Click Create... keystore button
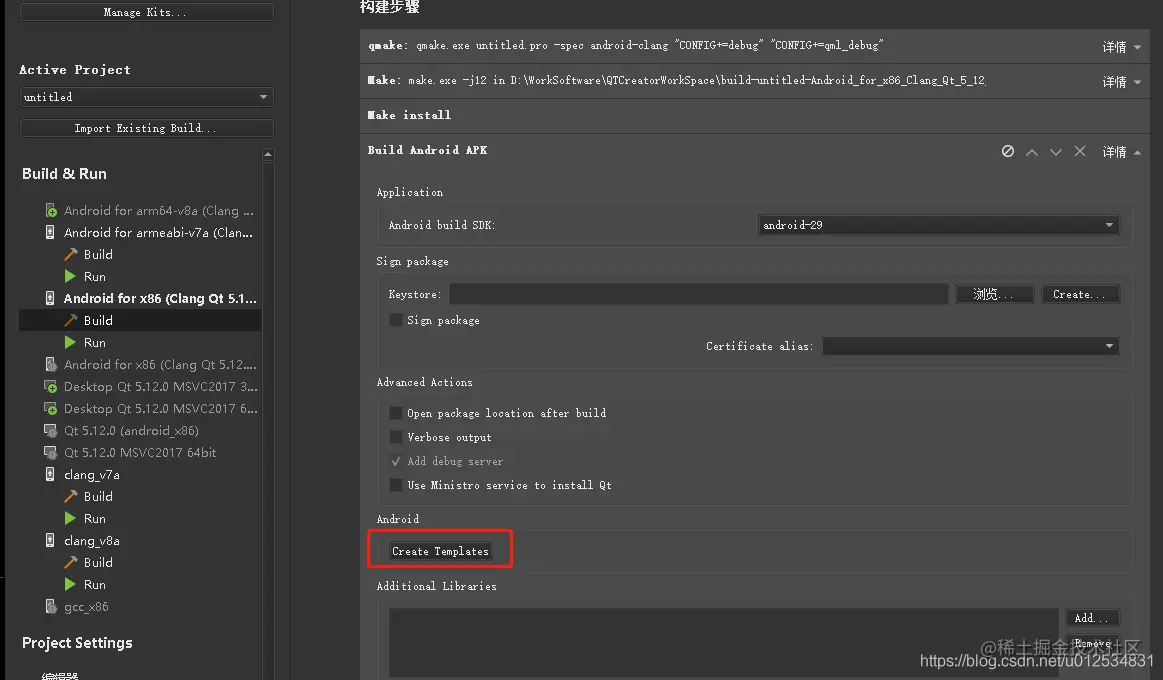This screenshot has height=680, width=1163. click(1080, 294)
